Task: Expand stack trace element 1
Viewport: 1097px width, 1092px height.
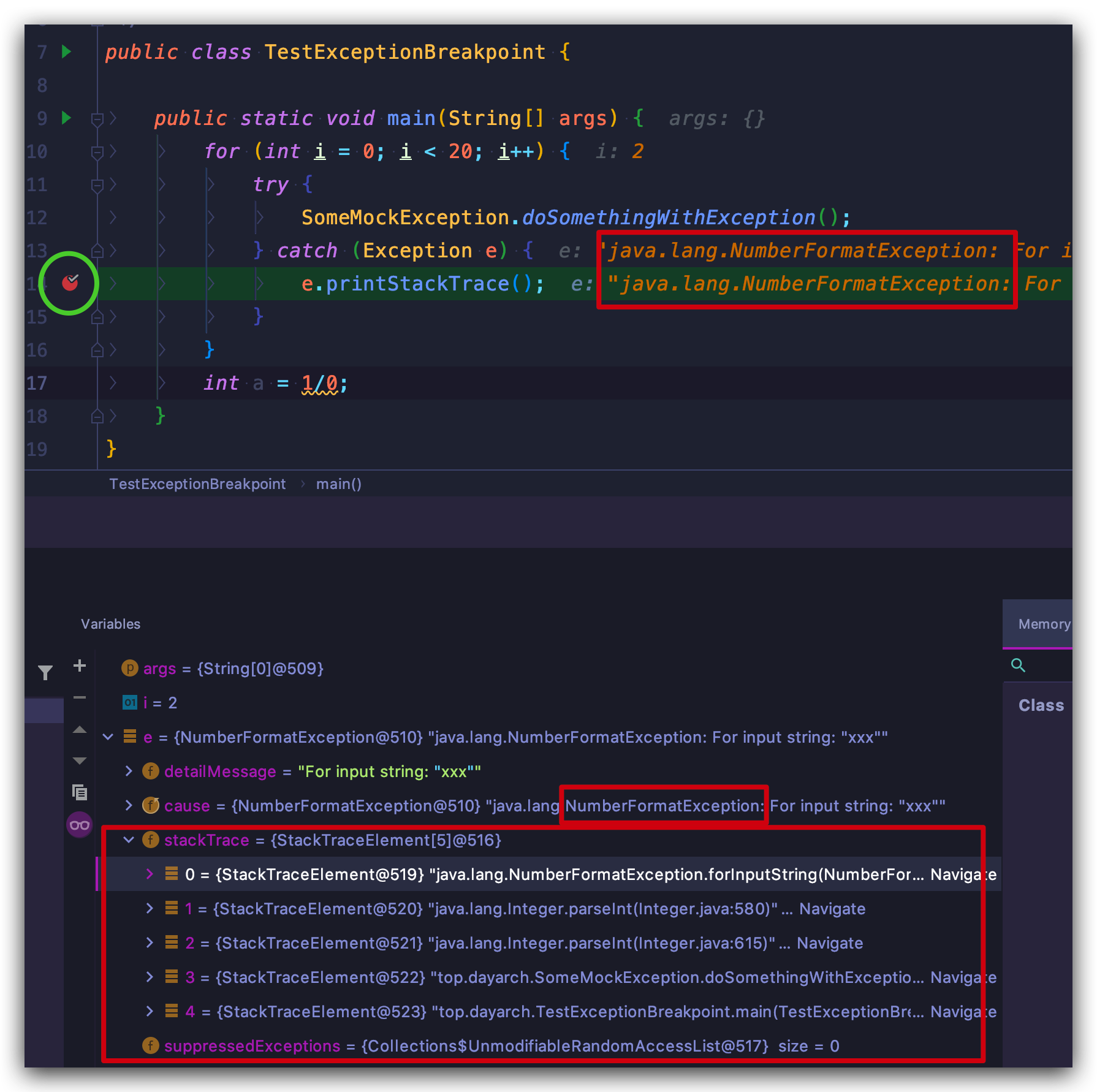Action: (150, 908)
